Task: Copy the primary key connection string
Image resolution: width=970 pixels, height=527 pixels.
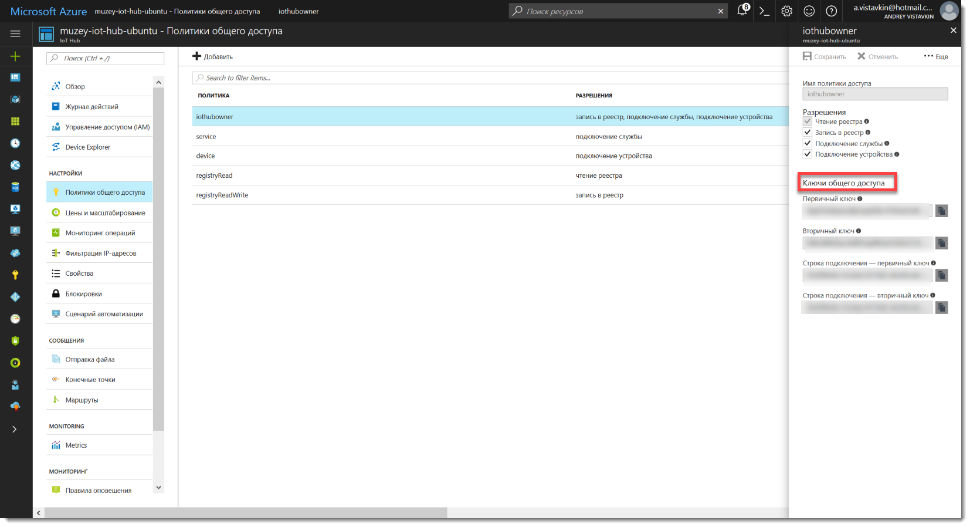Action: click(942, 275)
